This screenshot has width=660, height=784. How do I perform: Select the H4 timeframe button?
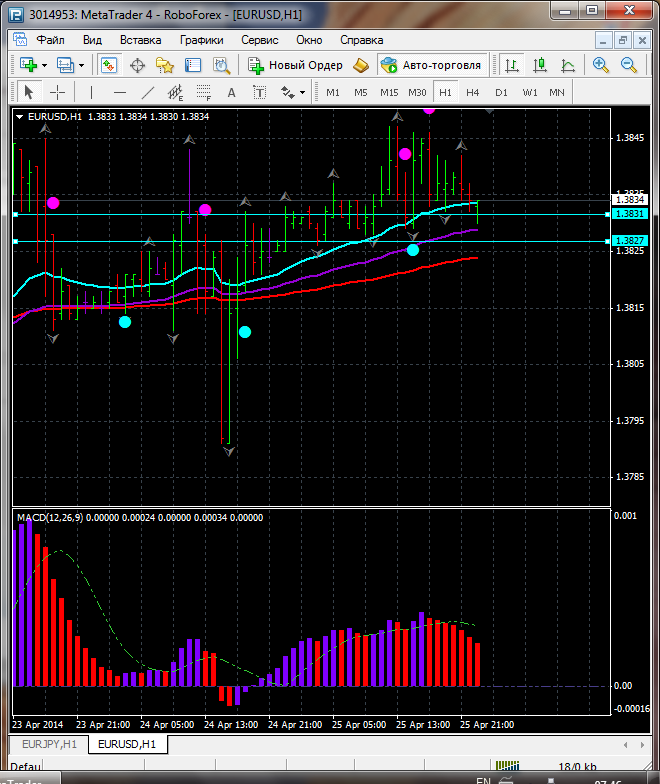click(x=472, y=92)
